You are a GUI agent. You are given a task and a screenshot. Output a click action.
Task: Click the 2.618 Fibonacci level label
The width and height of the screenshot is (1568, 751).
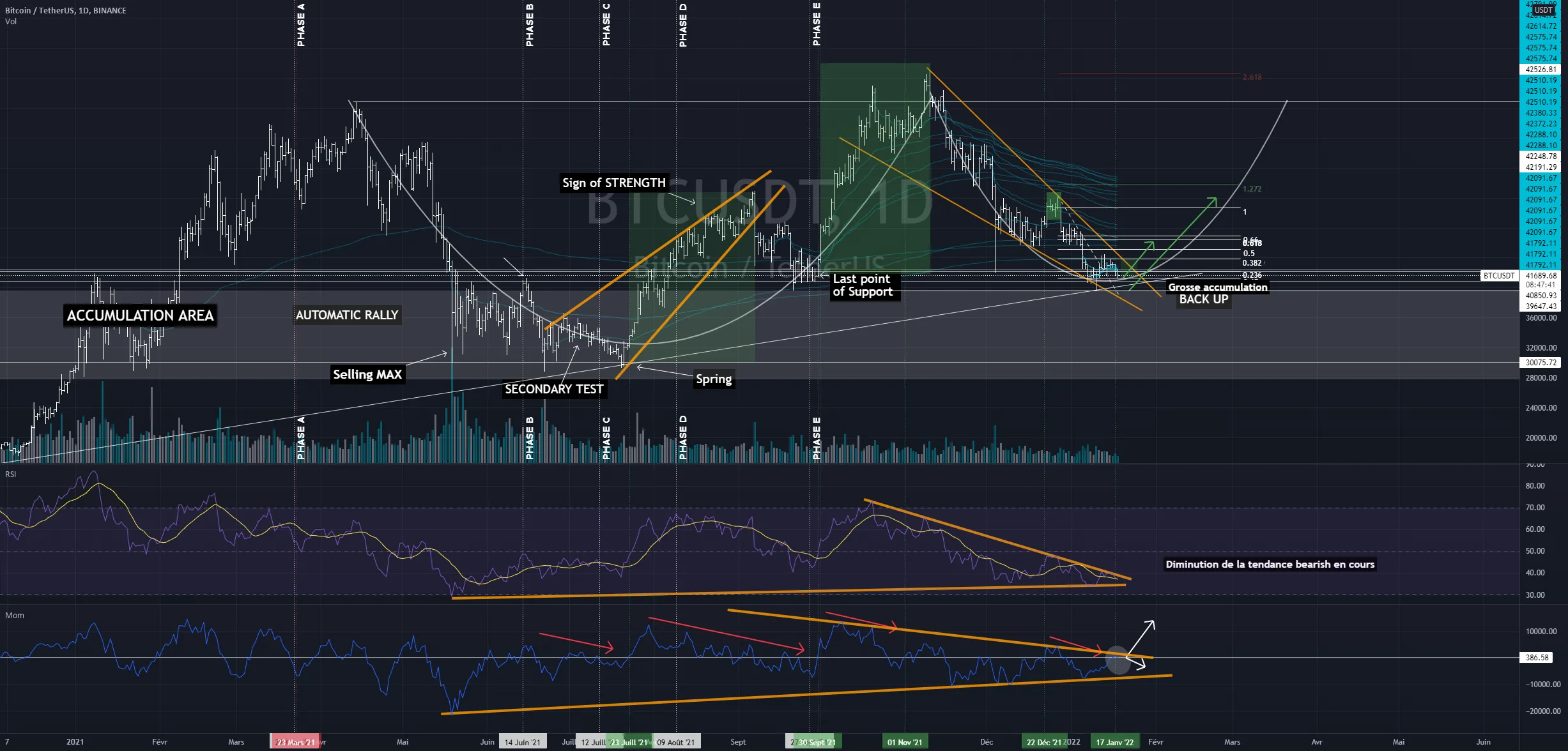[x=1252, y=77]
